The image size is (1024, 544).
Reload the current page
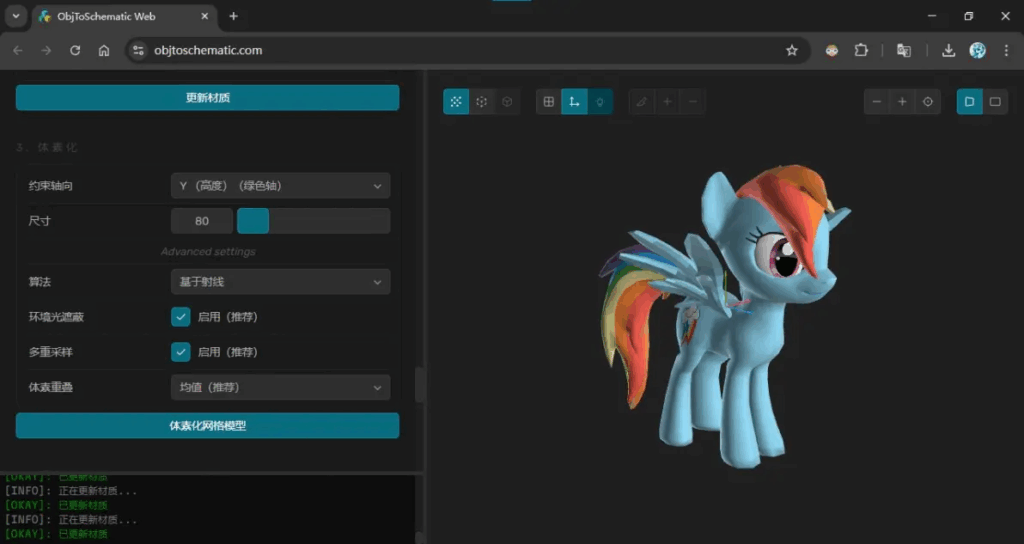coord(75,50)
